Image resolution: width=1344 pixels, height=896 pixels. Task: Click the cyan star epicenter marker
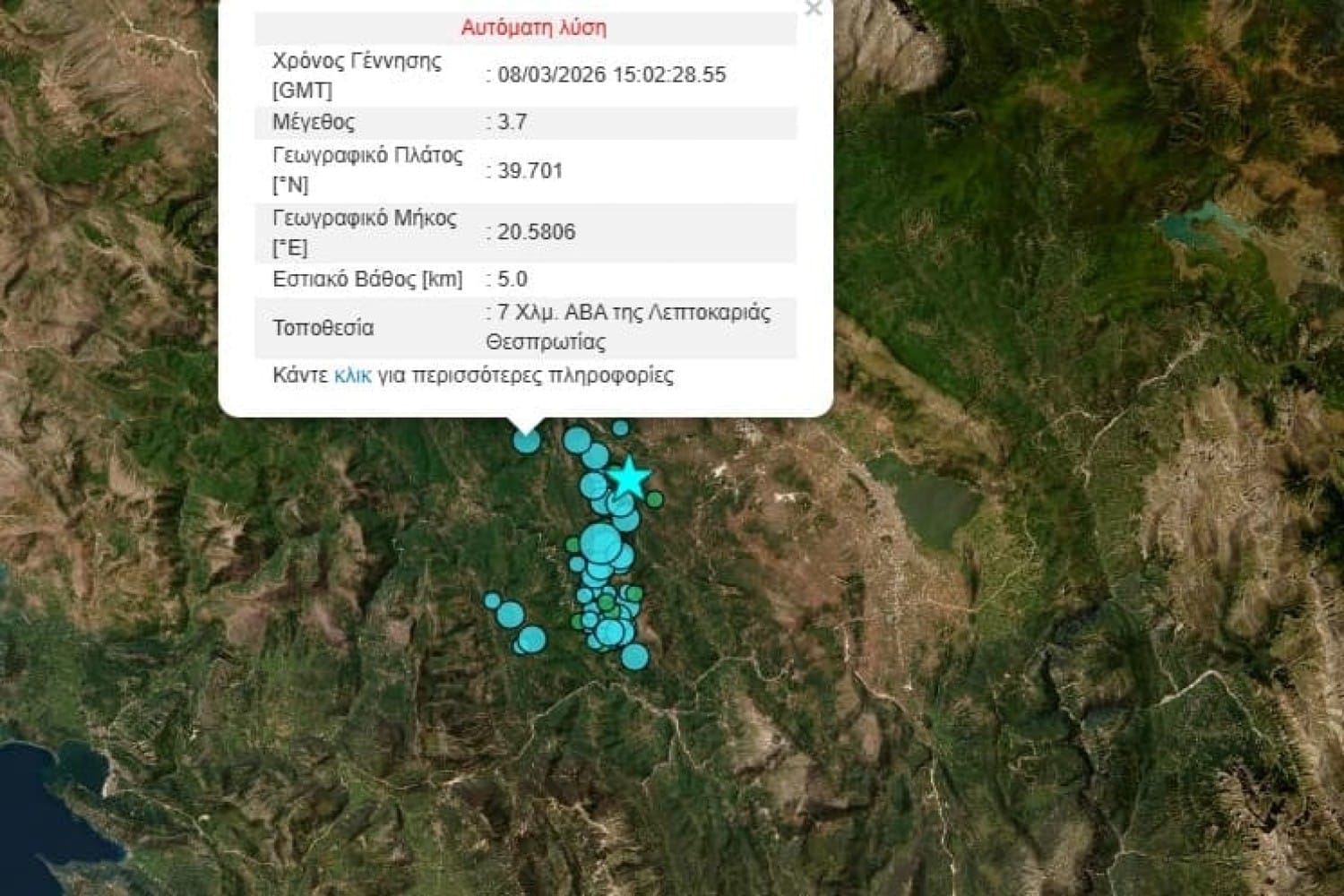click(x=630, y=477)
